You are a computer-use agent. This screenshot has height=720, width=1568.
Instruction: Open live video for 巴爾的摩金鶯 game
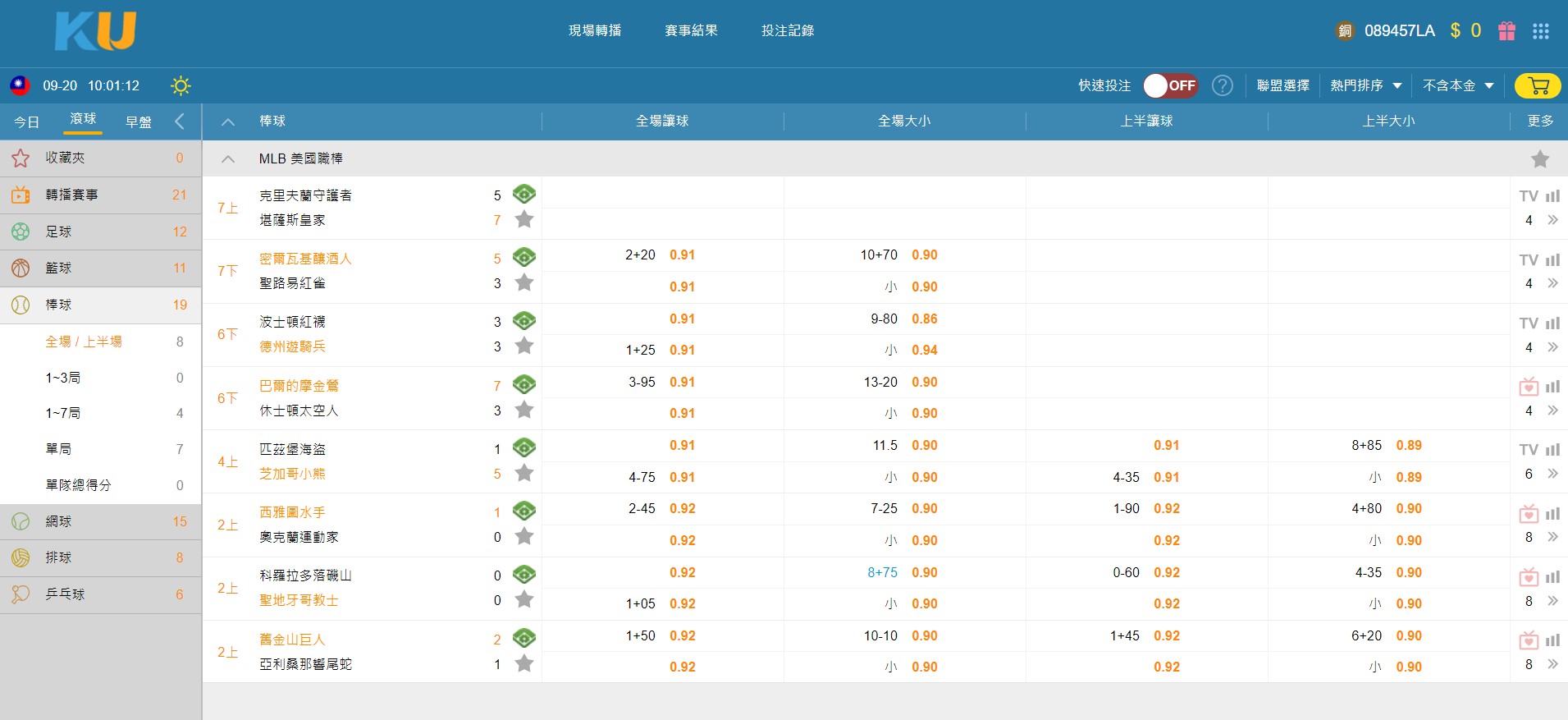tap(1528, 386)
